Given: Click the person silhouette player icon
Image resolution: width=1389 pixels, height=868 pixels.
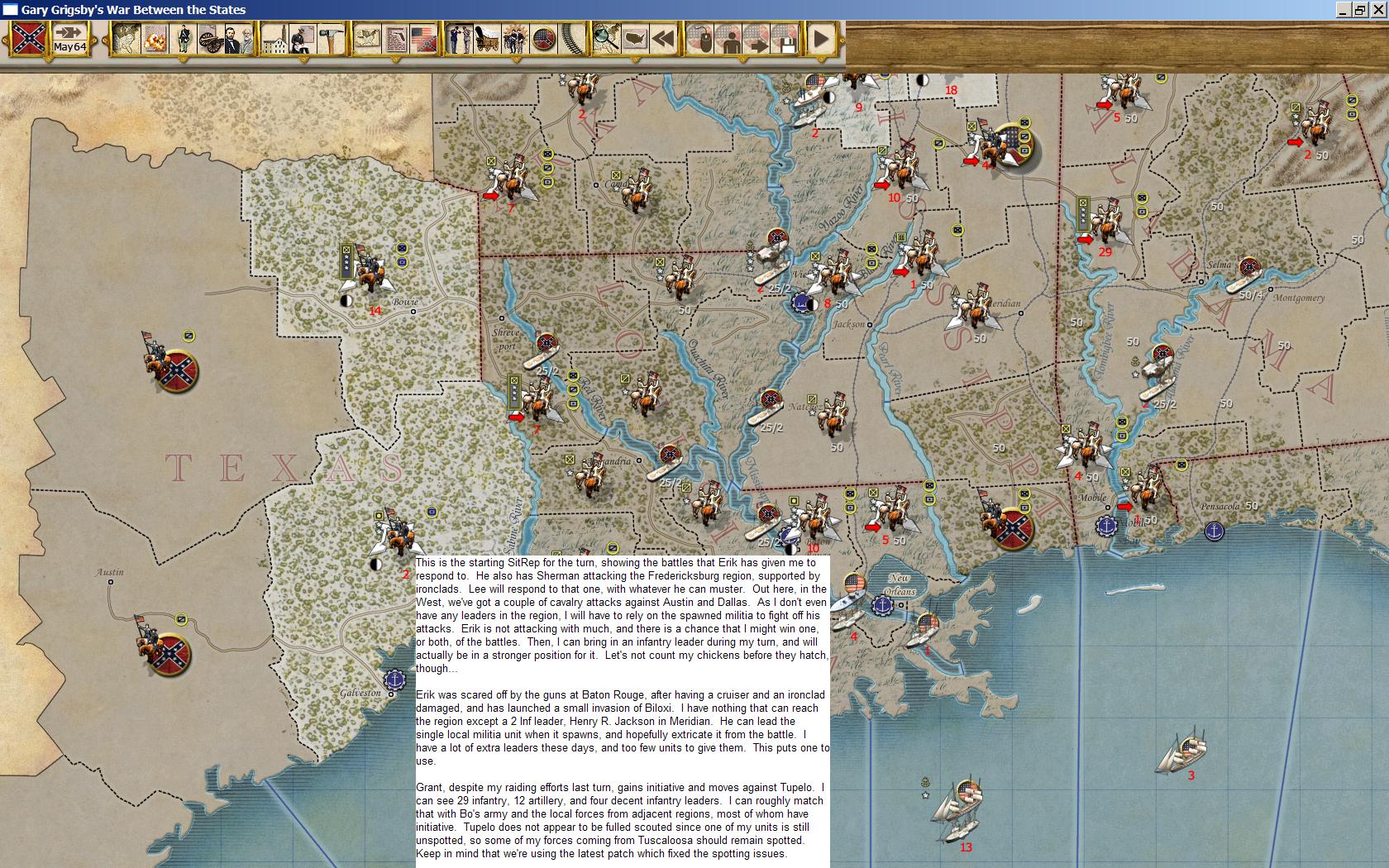Looking at the screenshot, I should tap(728, 39).
